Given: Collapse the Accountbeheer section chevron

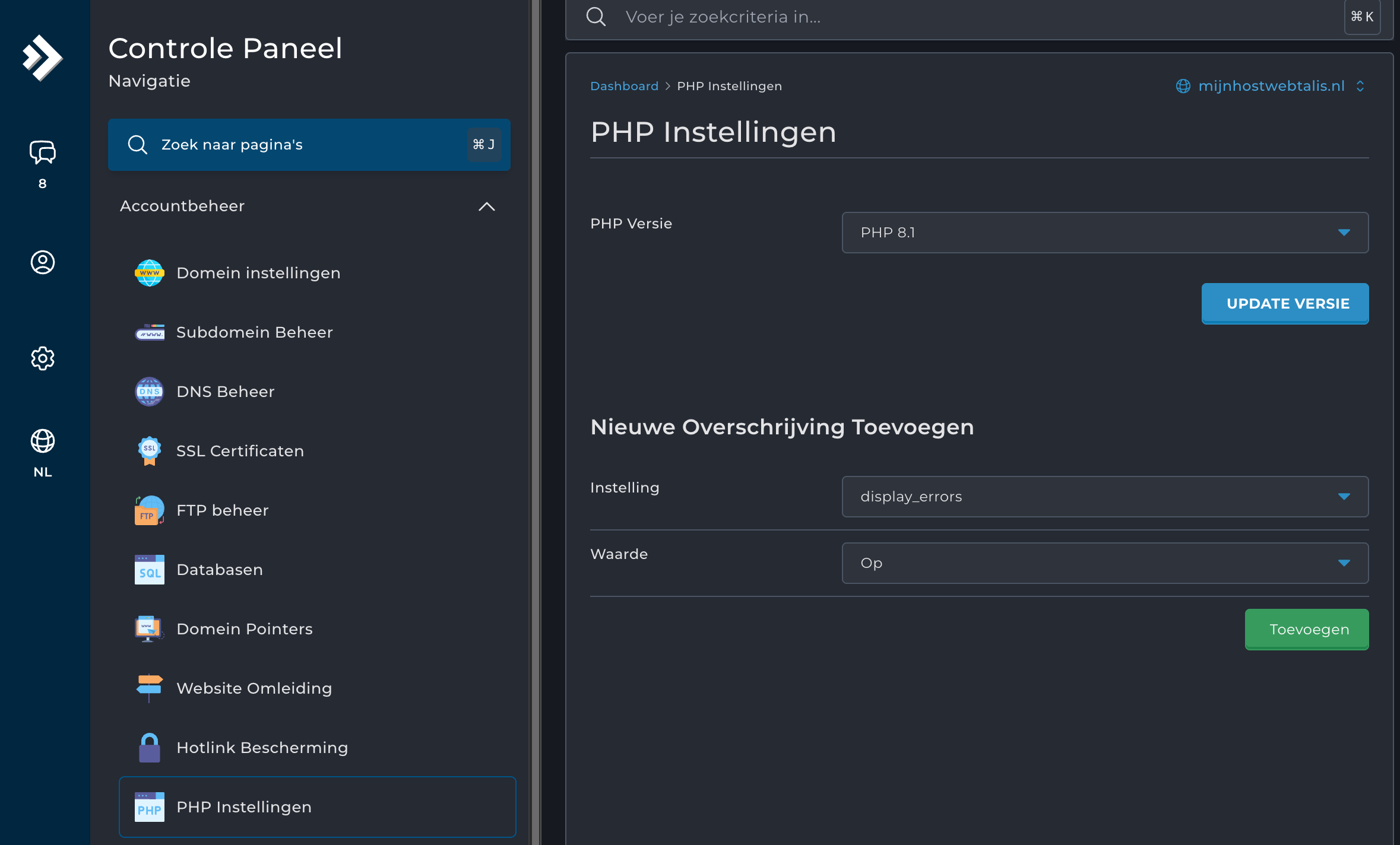Looking at the screenshot, I should point(487,207).
